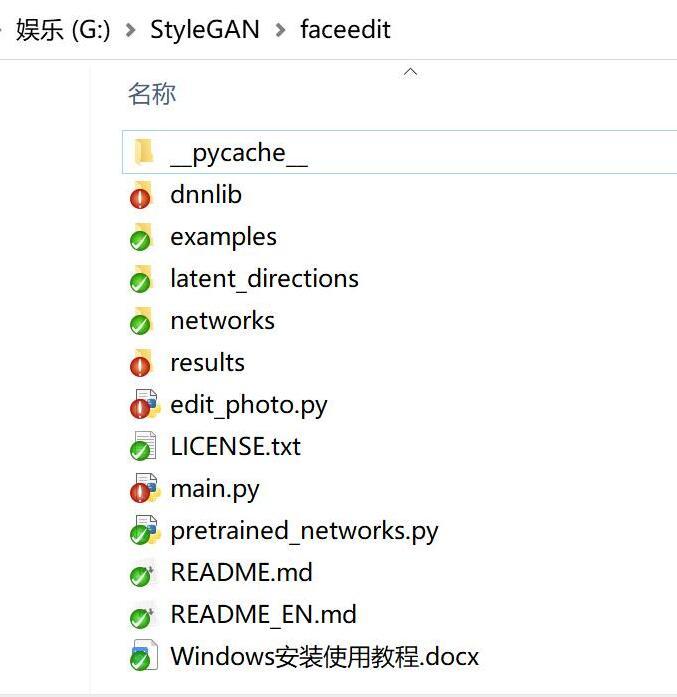Click the faceedit breadcrumb segment
677x697 pixels.
[x=345, y=30]
